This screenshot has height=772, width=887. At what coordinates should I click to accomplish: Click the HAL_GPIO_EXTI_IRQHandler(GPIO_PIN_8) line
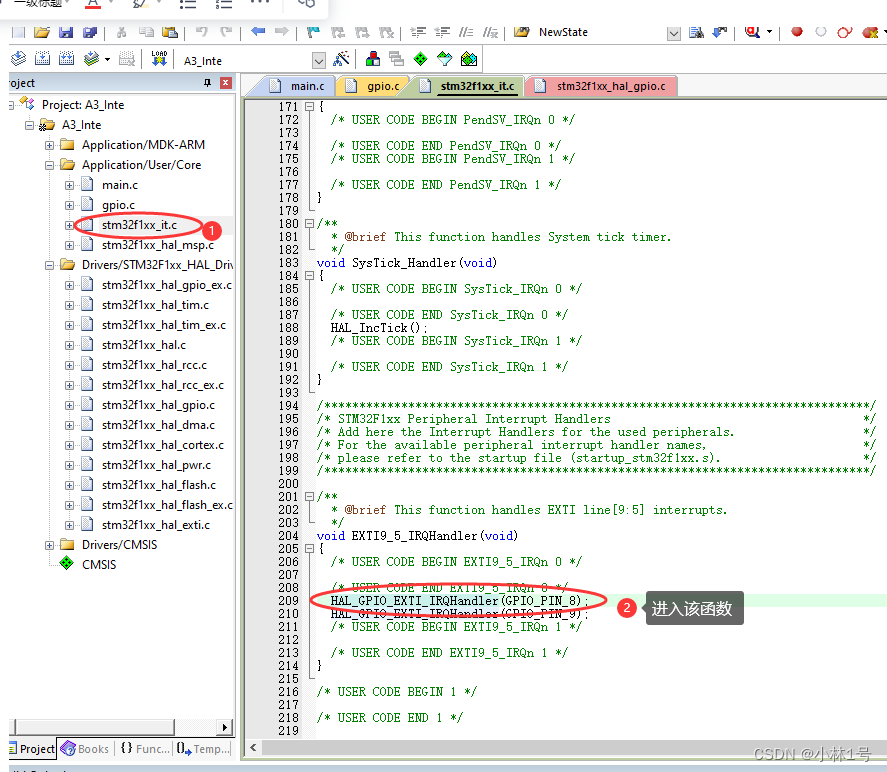pos(459,601)
